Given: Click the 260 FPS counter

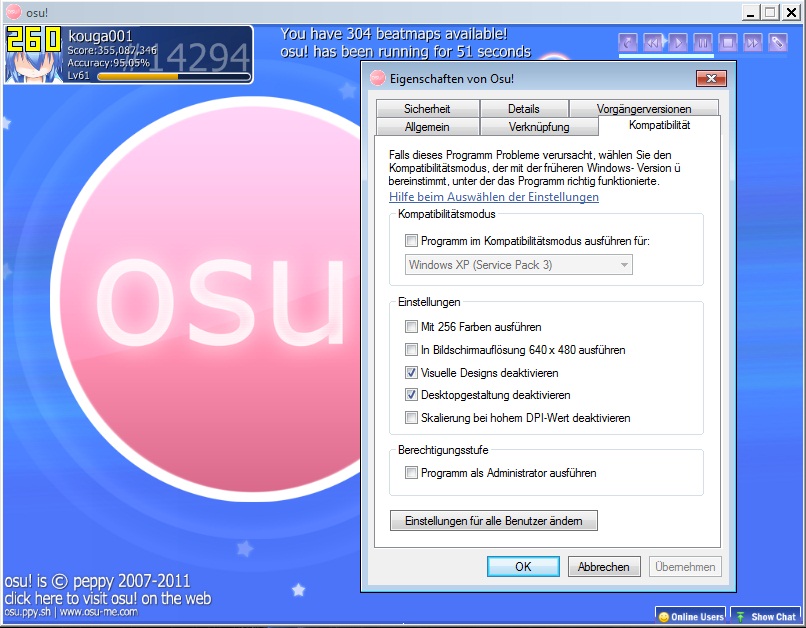Looking at the screenshot, I should pos(34,39).
